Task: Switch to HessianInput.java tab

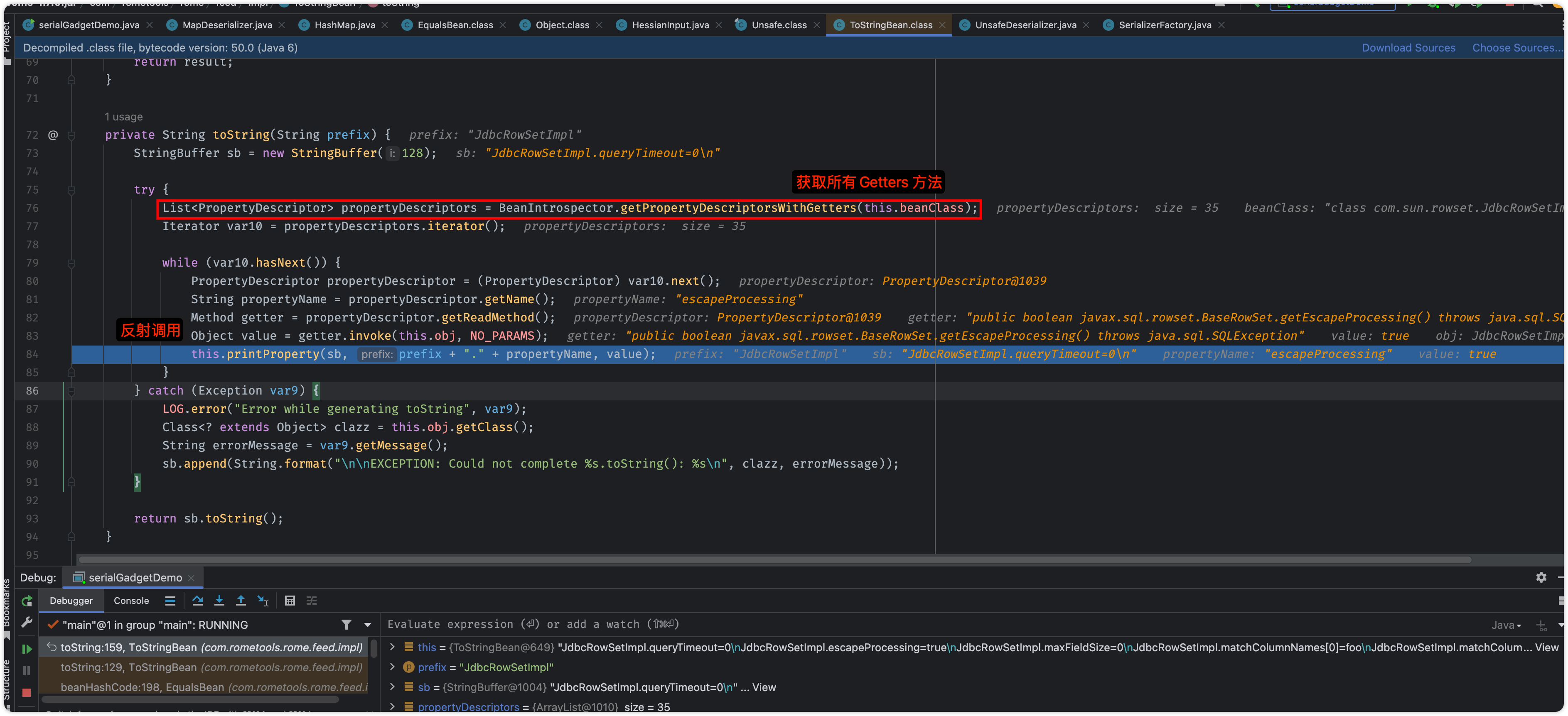Action: click(670, 25)
